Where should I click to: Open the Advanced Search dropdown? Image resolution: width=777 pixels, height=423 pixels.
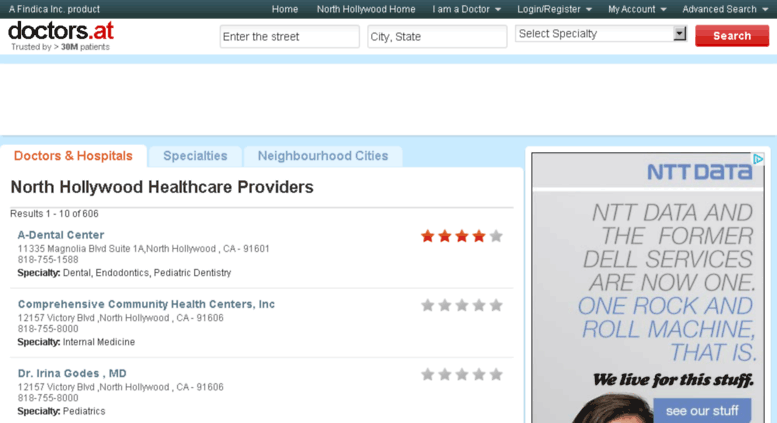(725, 9)
